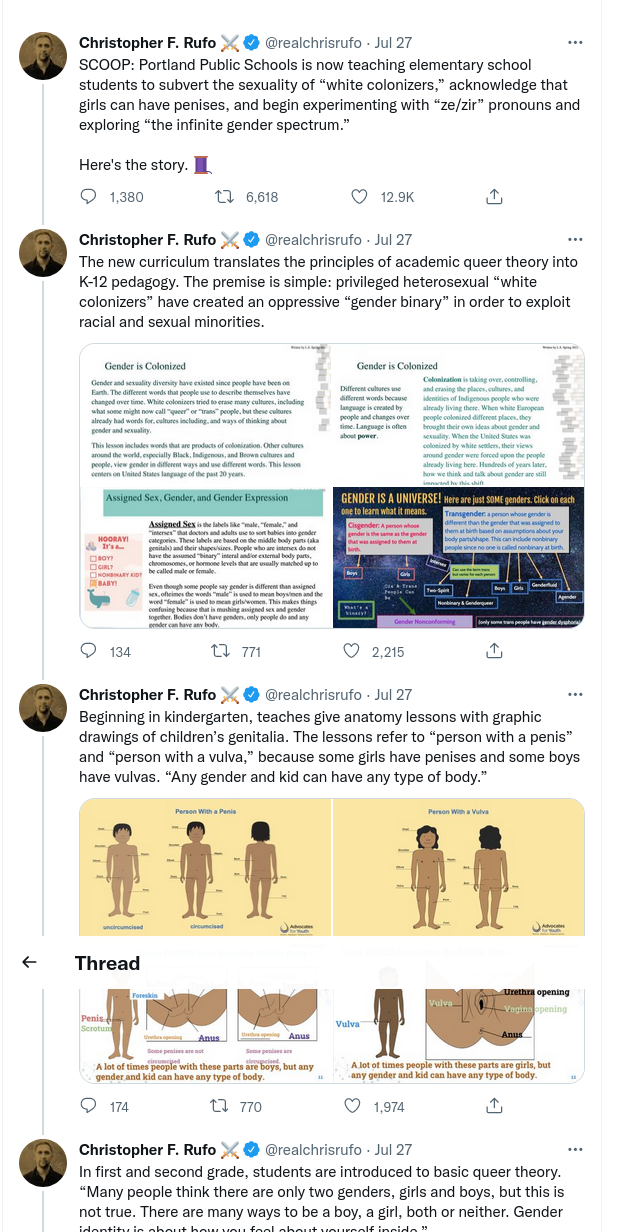This screenshot has width=632, height=1232.
Task: Open more options on second tweet
Action: pyautogui.click(x=575, y=240)
